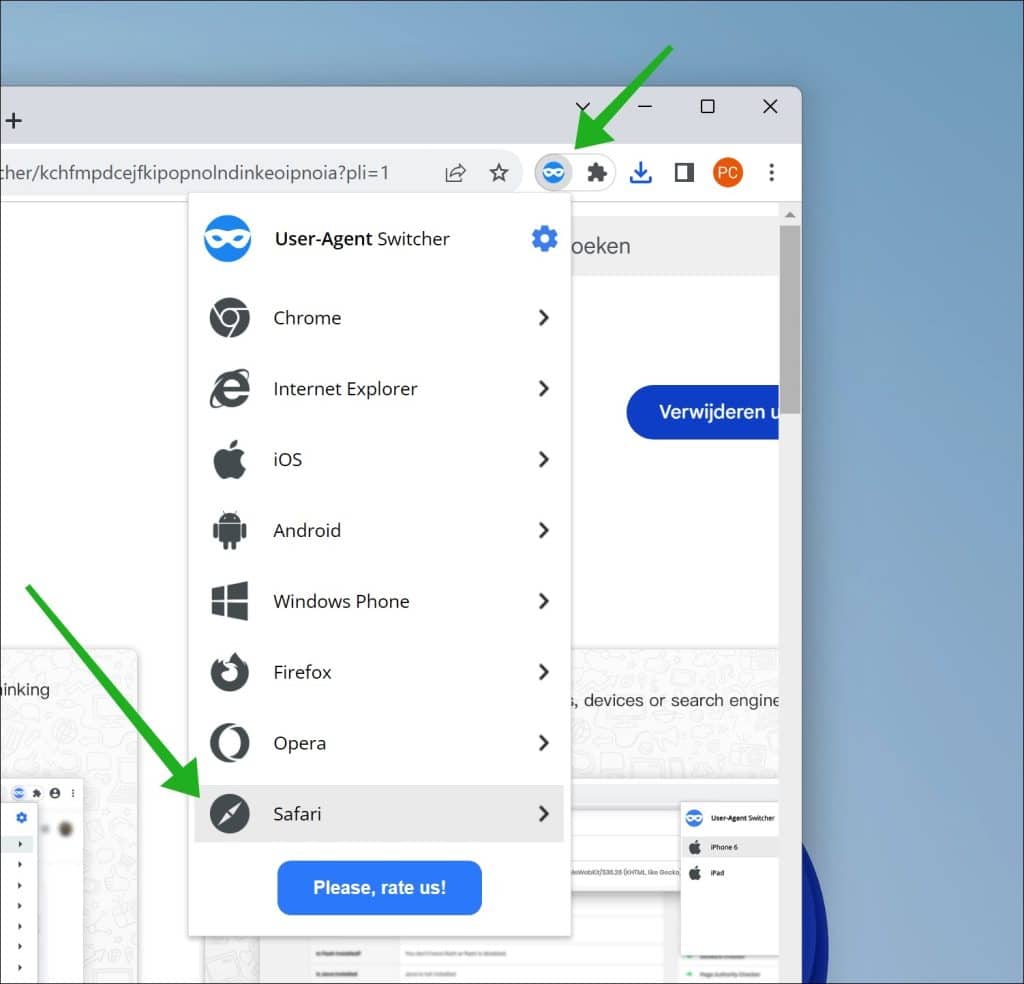1024x984 pixels.
Task: Click the page vertical scrollbar thumb
Action: coord(790,319)
